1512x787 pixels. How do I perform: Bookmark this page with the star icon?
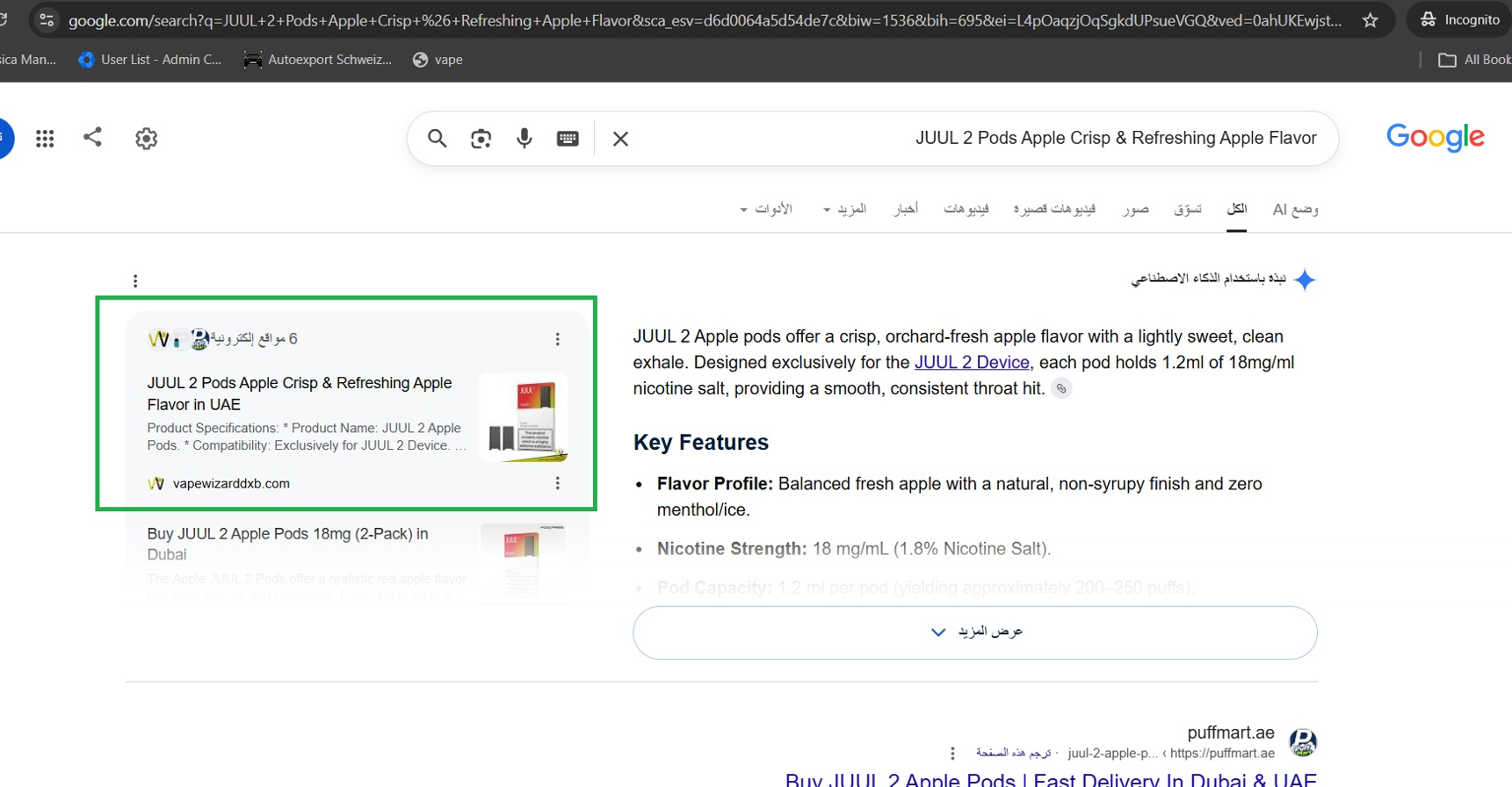point(1370,19)
